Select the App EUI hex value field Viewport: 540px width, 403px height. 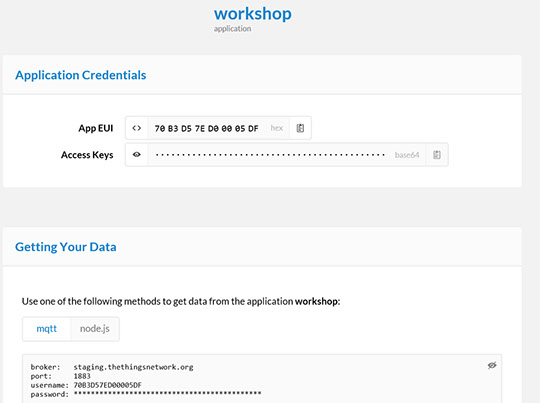(x=206, y=128)
